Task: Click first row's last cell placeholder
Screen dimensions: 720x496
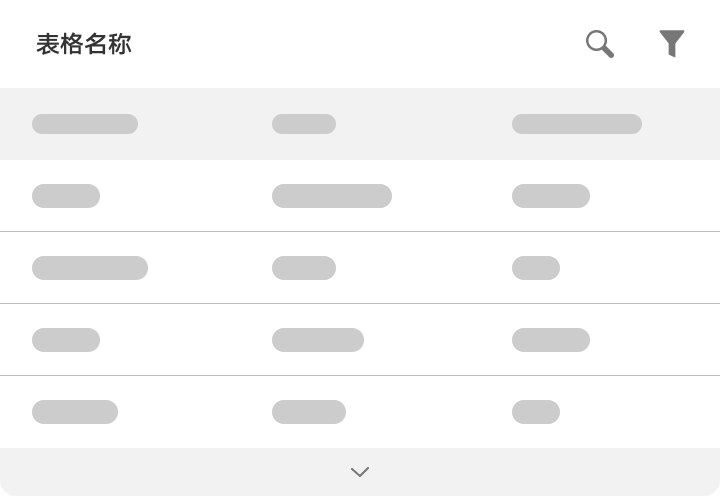Action: (x=551, y=196)
